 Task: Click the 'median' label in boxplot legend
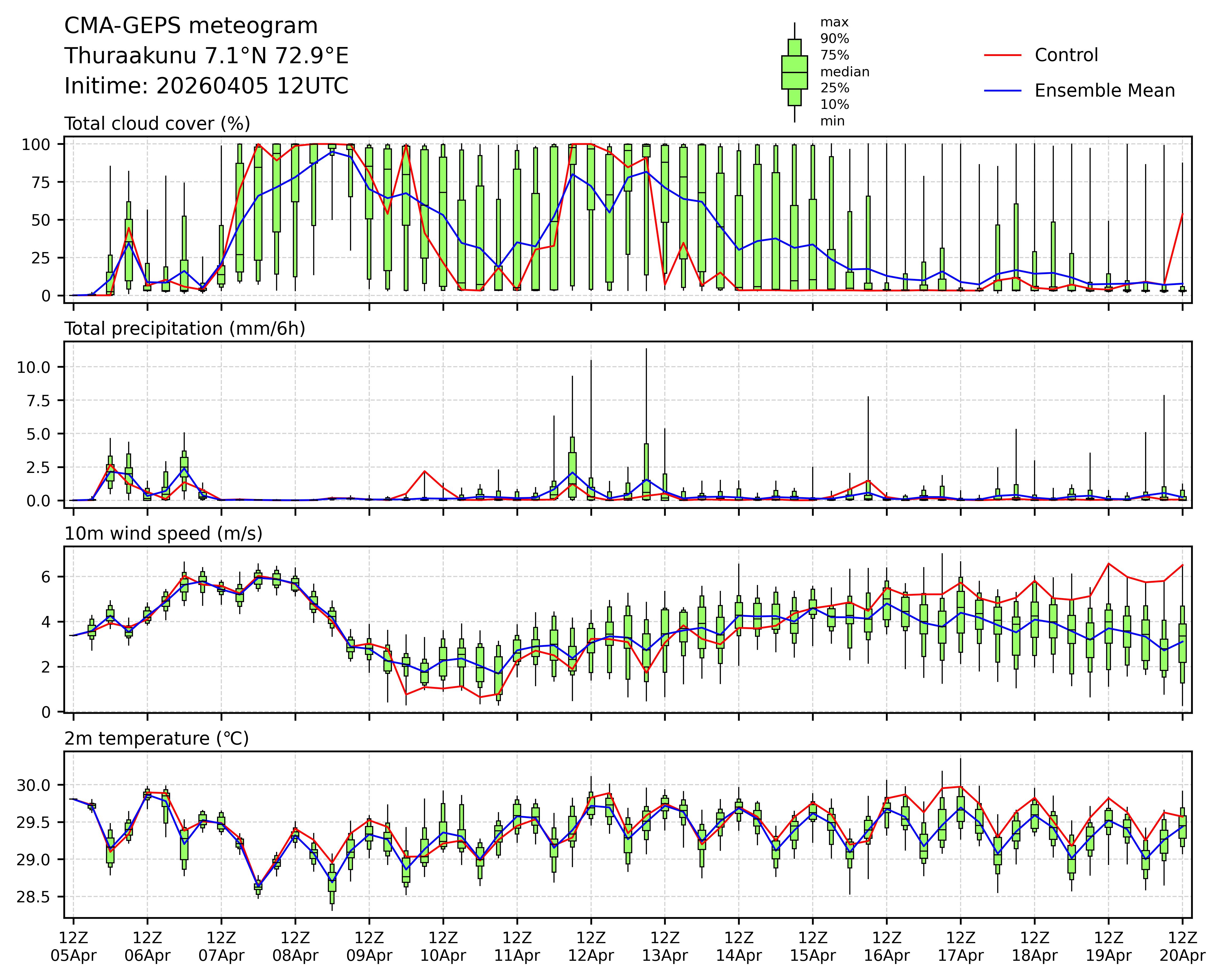[844, 72]
